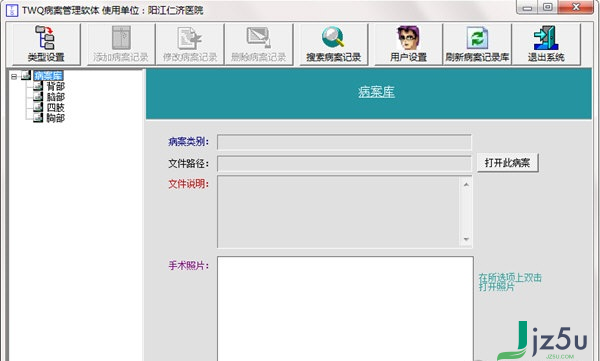Click the 背部 tree node icon

(x=38, y=86)
